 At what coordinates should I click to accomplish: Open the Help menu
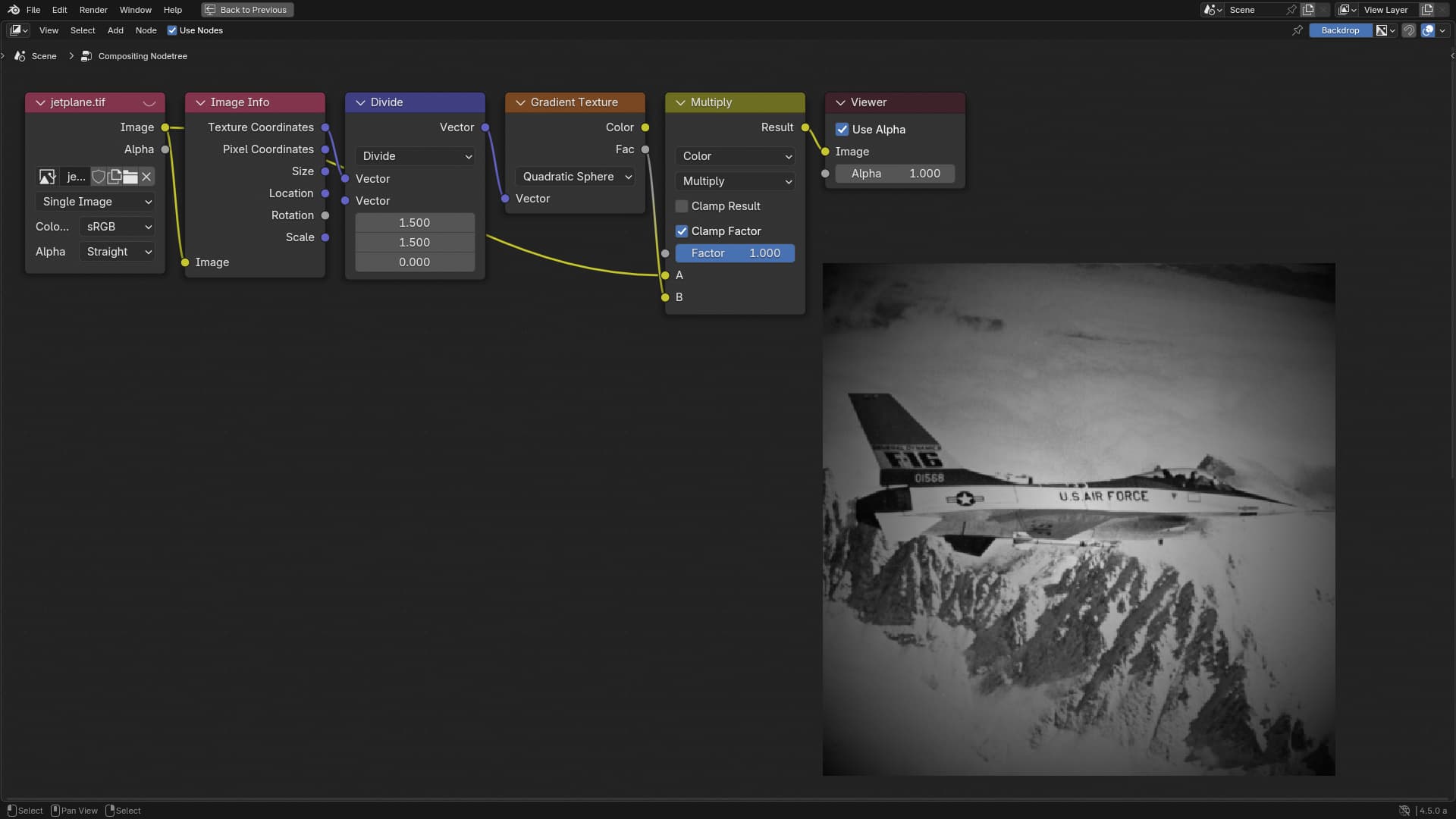[x=173, y=10]
